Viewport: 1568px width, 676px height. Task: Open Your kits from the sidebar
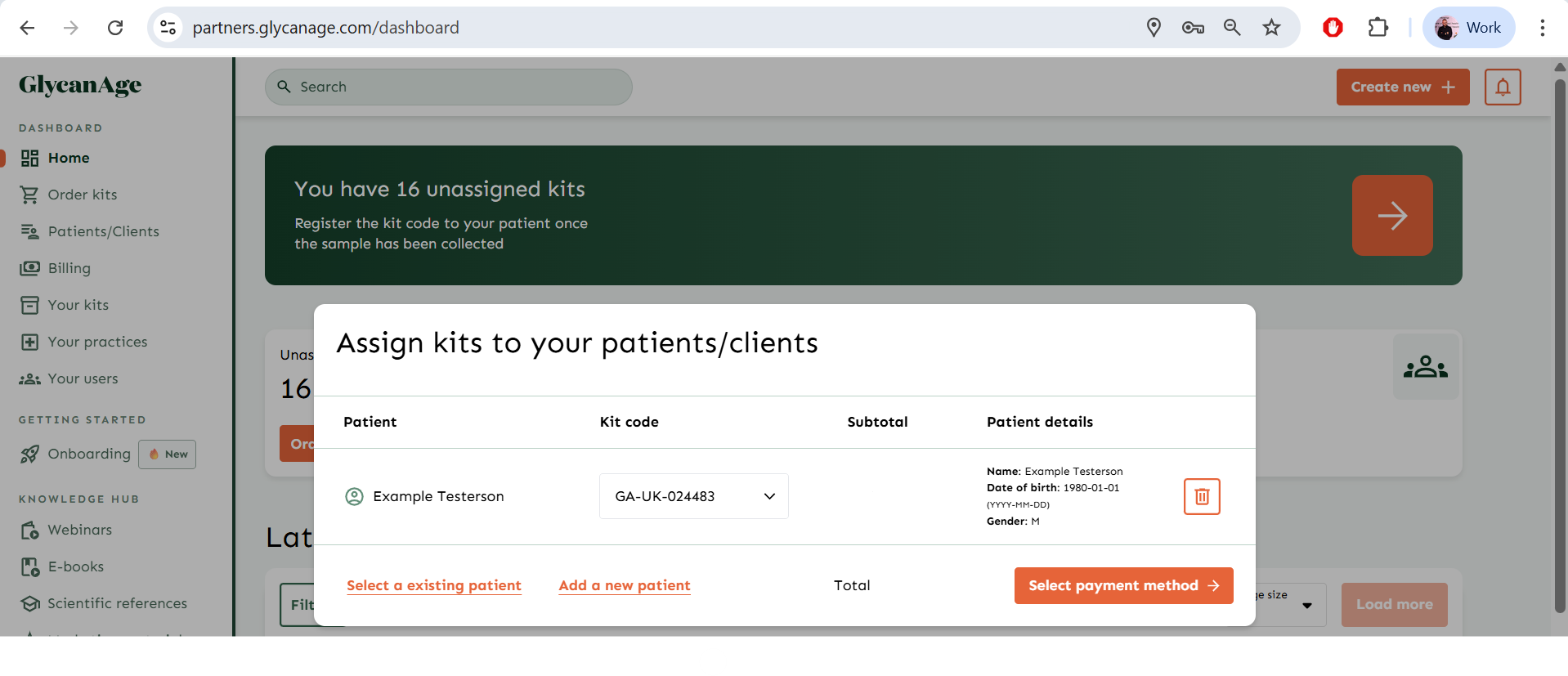[78, 305]
